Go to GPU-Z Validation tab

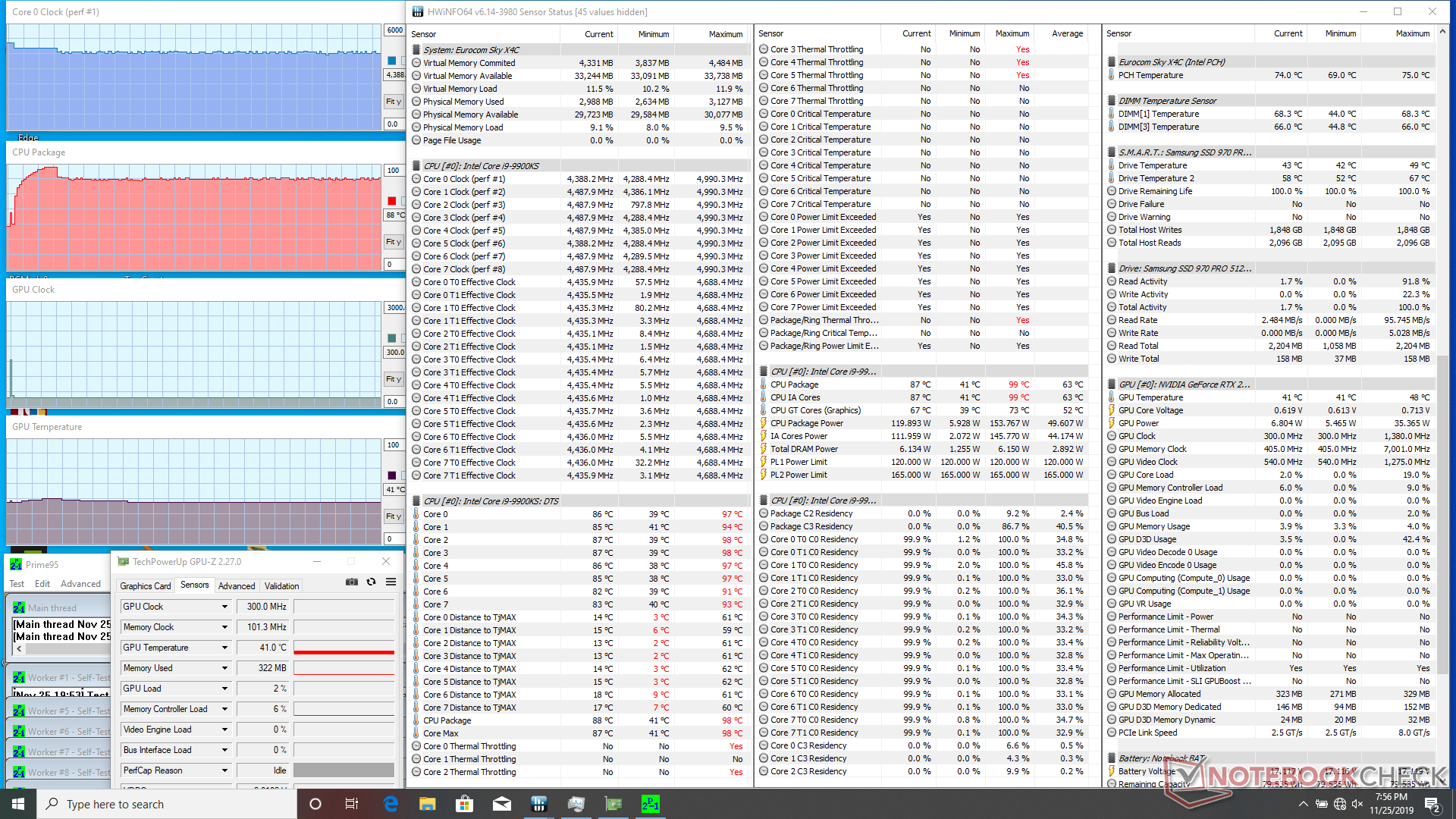[281, 586]
